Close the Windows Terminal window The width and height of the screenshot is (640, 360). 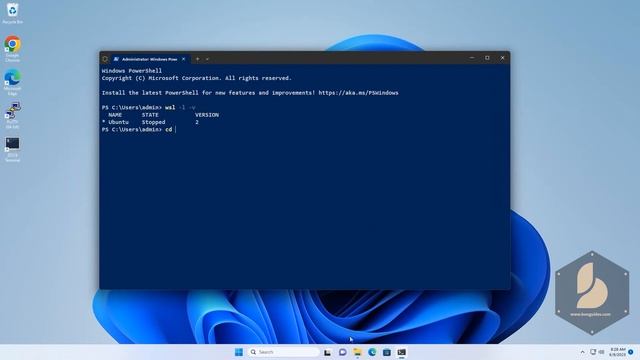(502, 58)
